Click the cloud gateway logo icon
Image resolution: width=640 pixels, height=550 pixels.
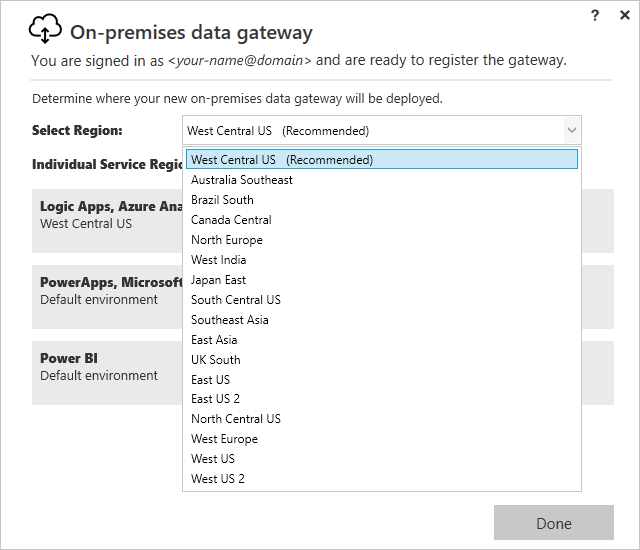(45, 31)
